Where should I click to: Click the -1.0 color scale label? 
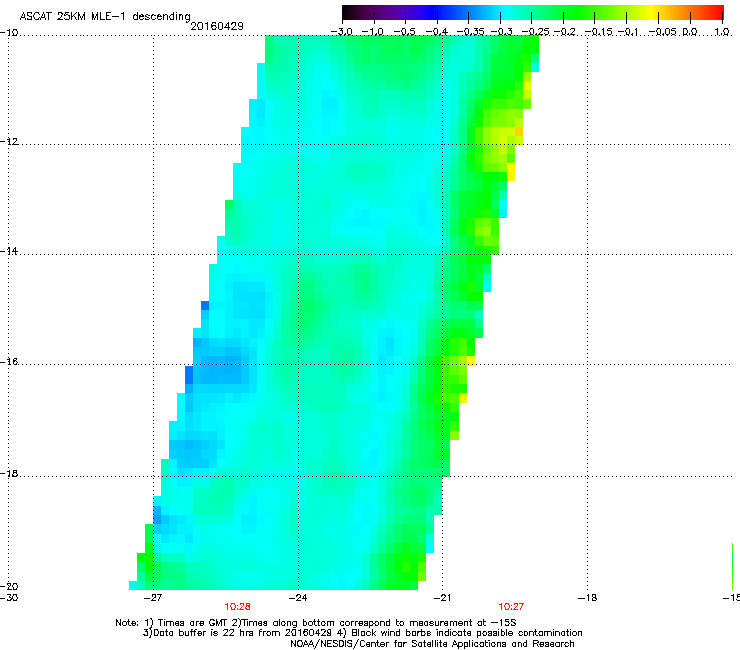click(x=373, y=32)
